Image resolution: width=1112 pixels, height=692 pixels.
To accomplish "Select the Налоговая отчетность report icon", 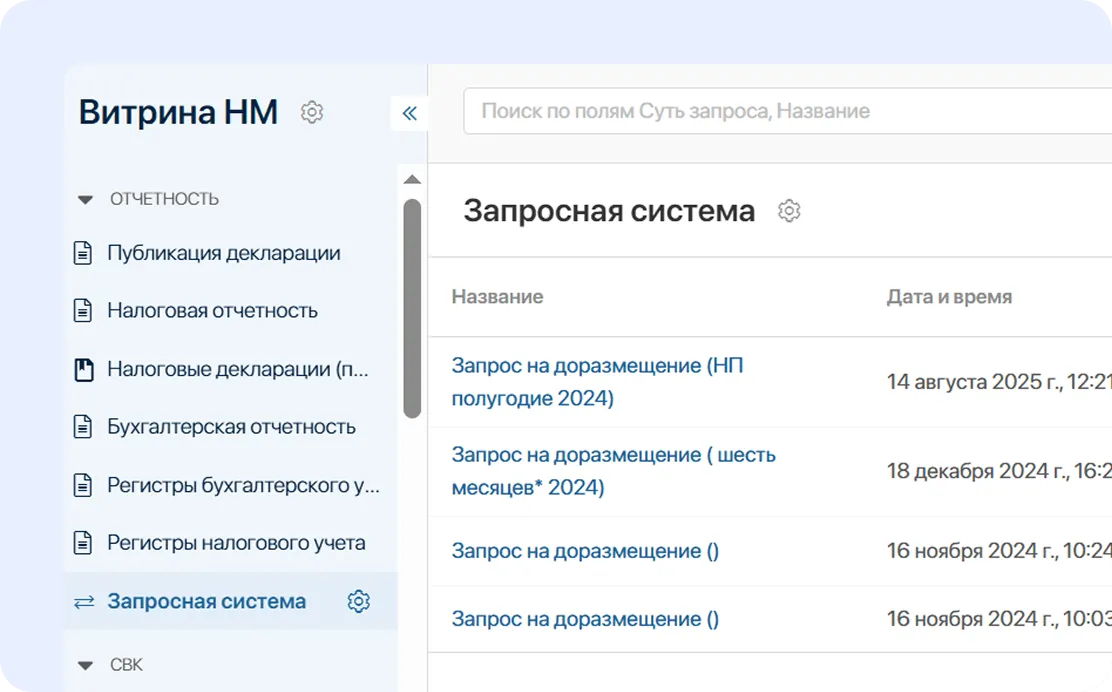I will [x=81, y=310].
